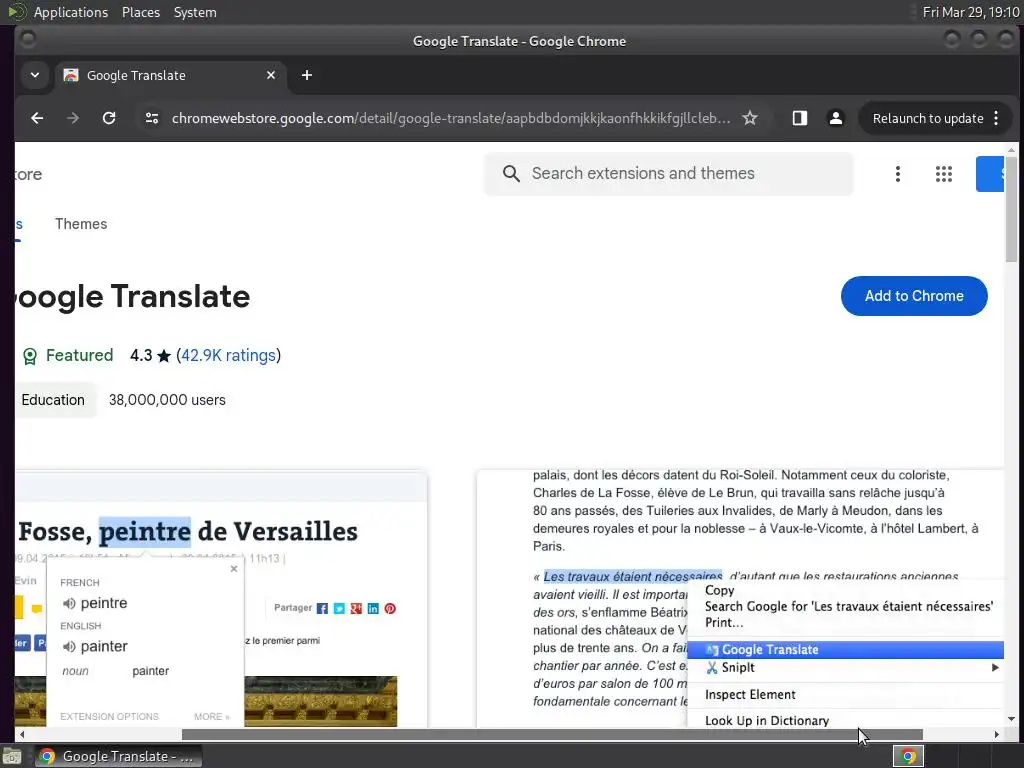Click the show desktop icon in taskbar
This screenshot has height=768, width=1024.
tap(11, 757)
